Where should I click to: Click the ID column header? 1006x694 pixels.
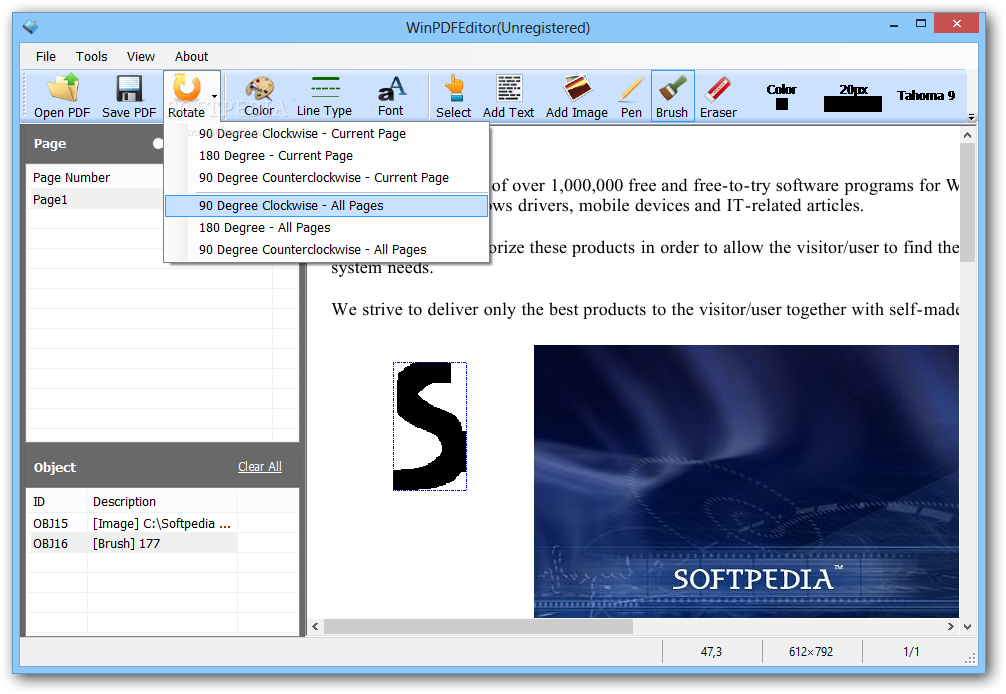pyautogui.click(x=56, y=502)
